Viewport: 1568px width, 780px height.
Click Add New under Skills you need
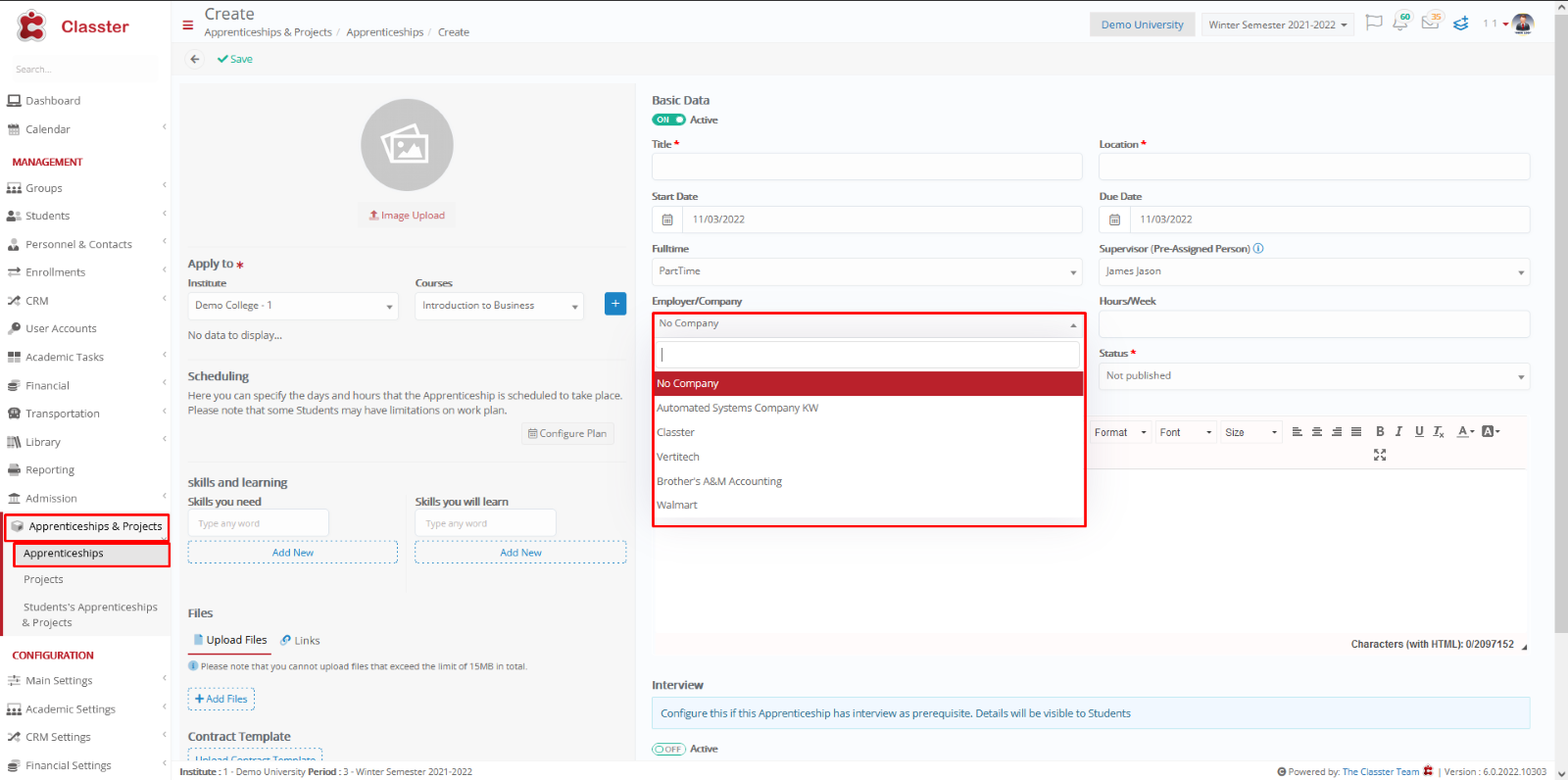293,553
